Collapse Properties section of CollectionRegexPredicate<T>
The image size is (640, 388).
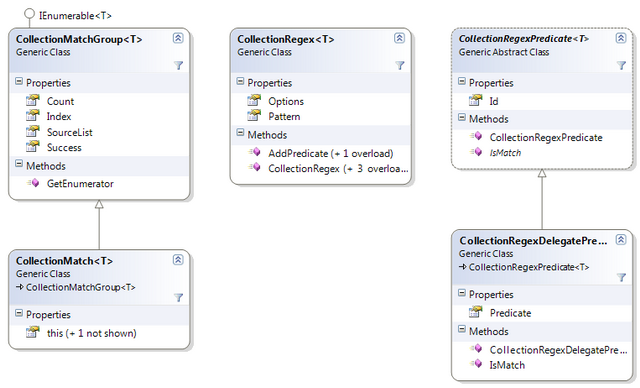click(x=462, y=81)
